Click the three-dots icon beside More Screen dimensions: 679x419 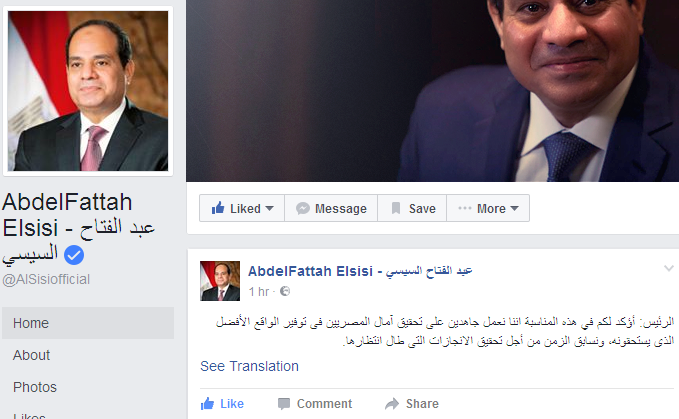click(465, 208)
